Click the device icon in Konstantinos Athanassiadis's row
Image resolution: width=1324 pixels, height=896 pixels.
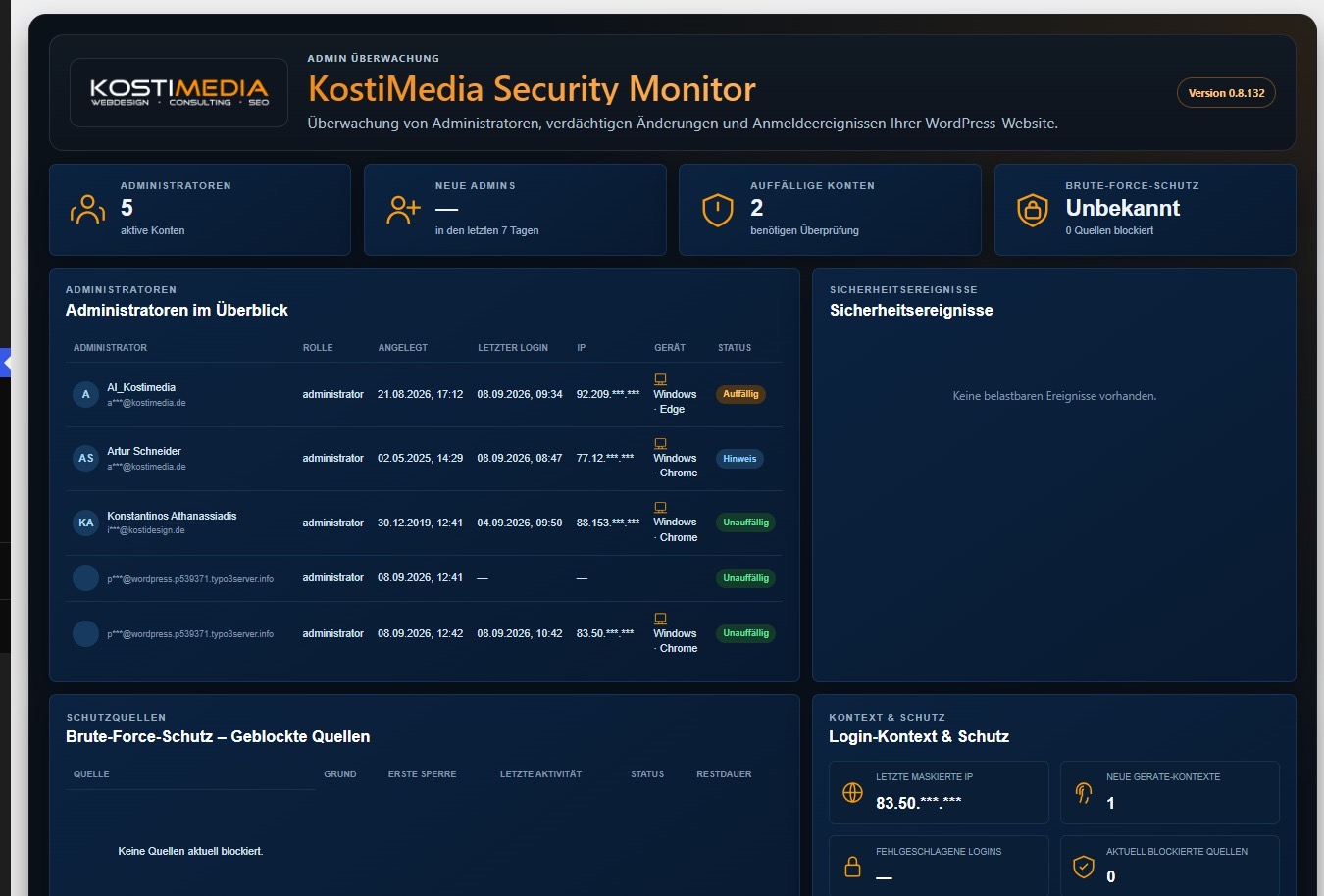(x=660, y=507)
